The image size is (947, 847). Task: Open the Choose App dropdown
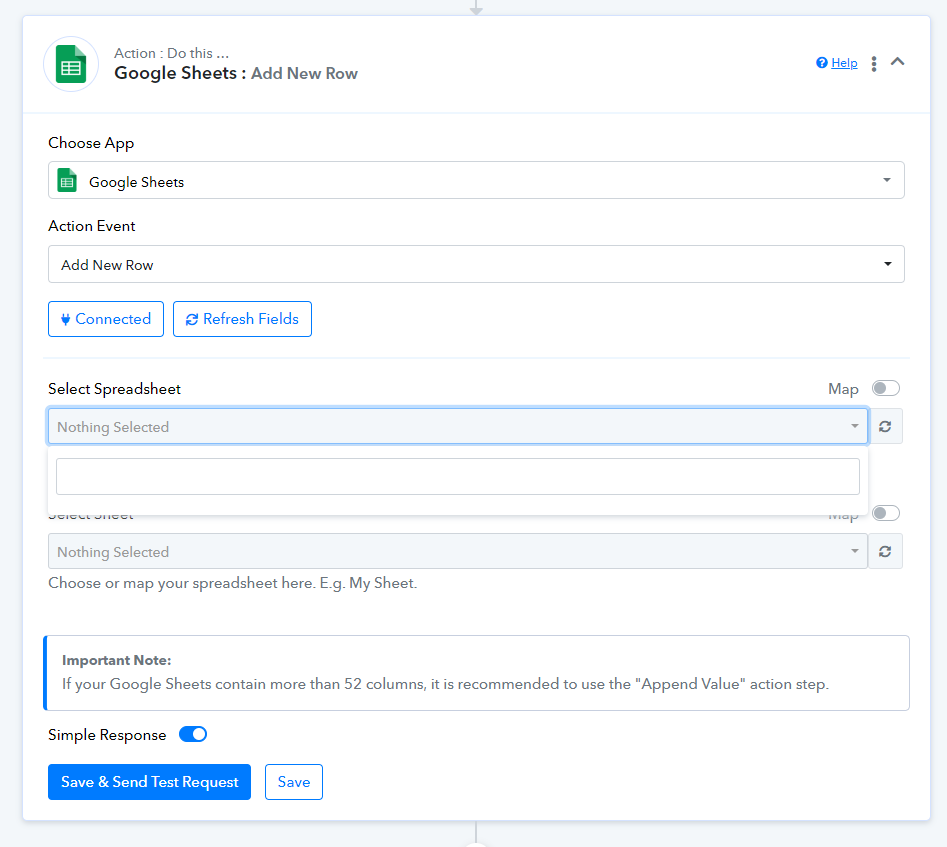click(476, 180)
